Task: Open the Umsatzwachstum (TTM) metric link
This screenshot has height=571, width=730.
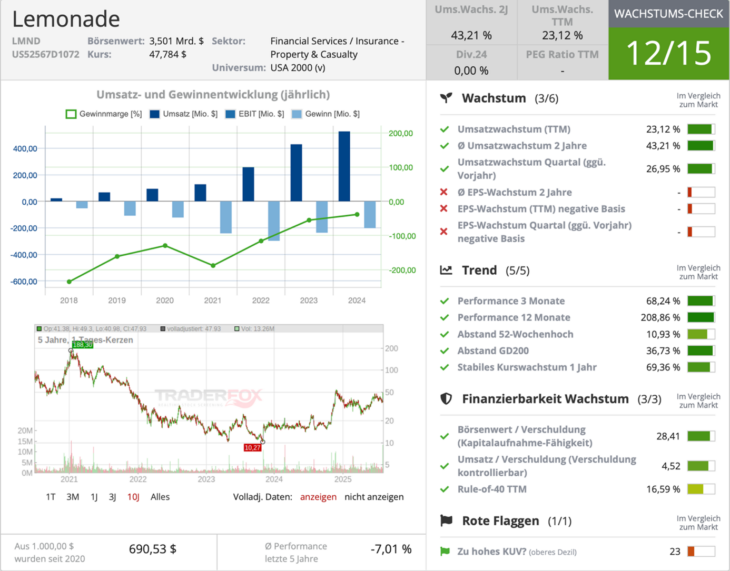Action: tap(514, 129)
